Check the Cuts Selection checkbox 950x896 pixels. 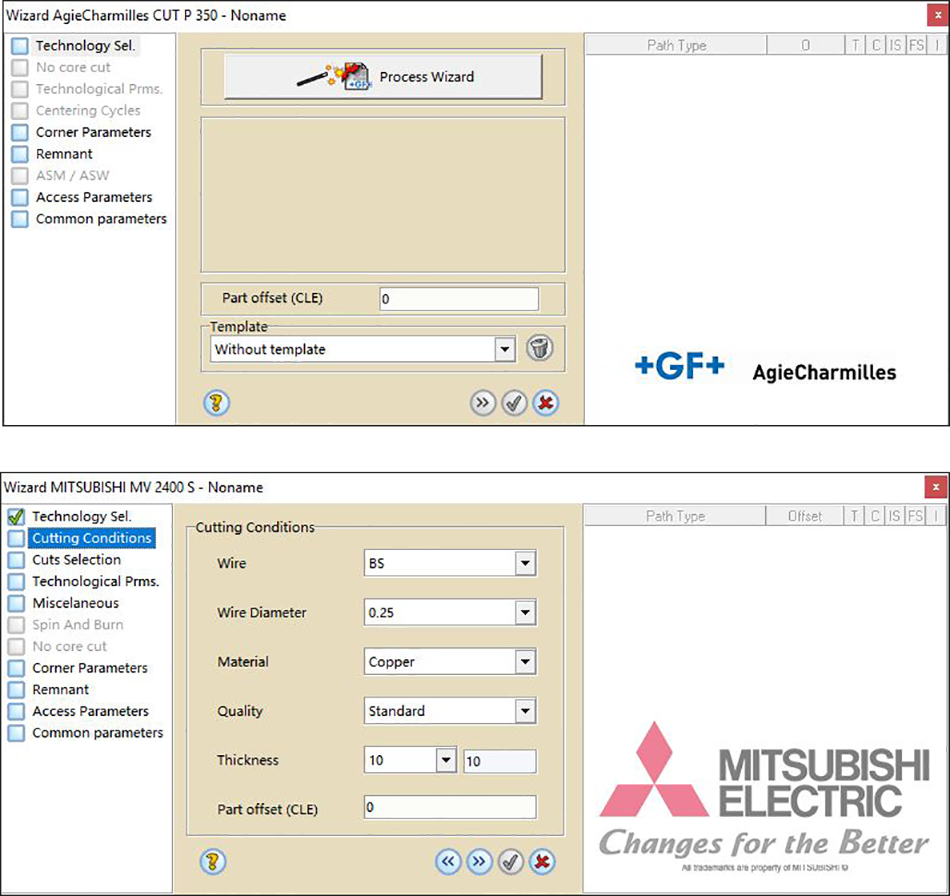pos(15,560)
